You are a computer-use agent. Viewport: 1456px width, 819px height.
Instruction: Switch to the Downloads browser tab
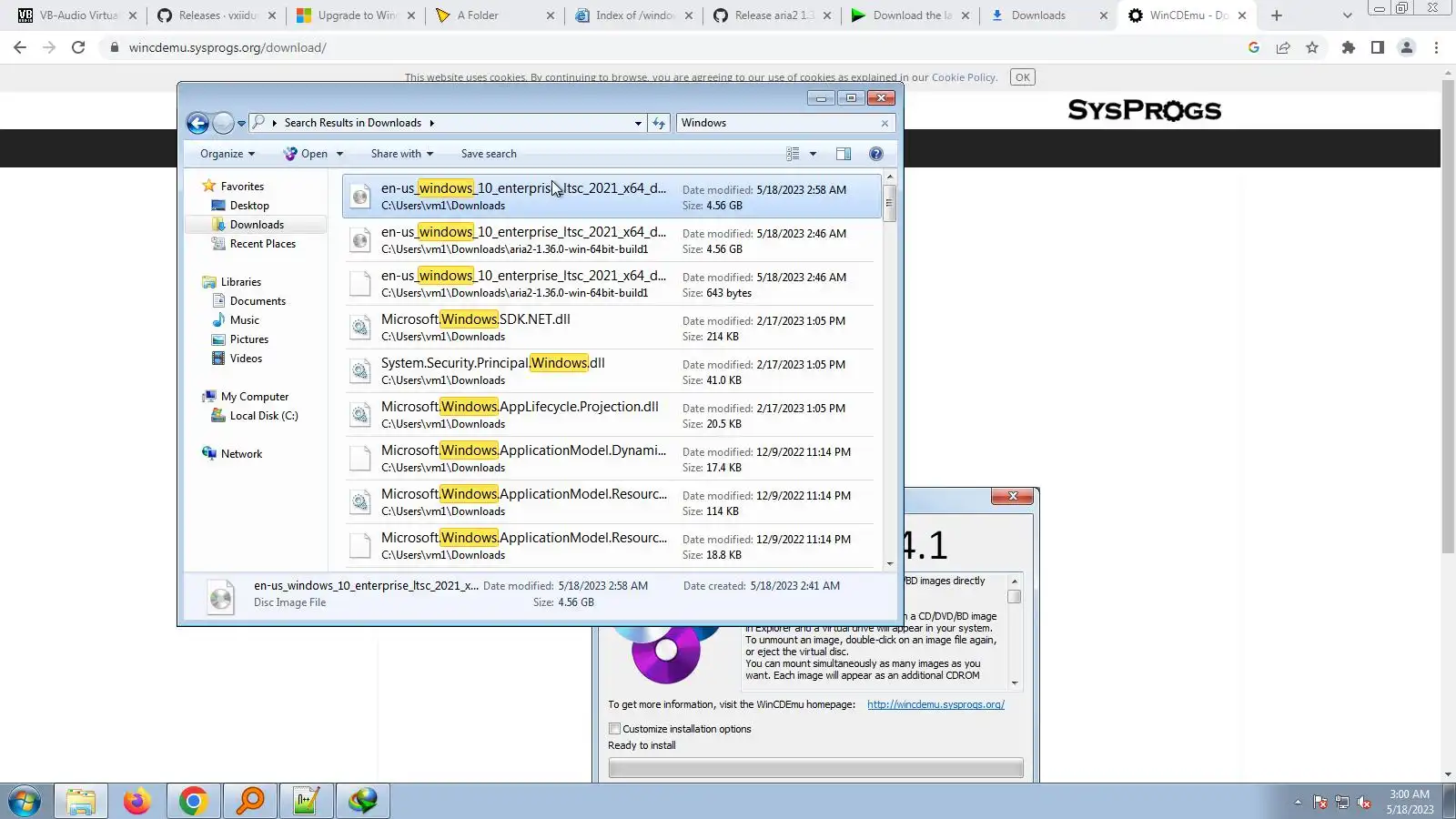tap(1050, 15)
